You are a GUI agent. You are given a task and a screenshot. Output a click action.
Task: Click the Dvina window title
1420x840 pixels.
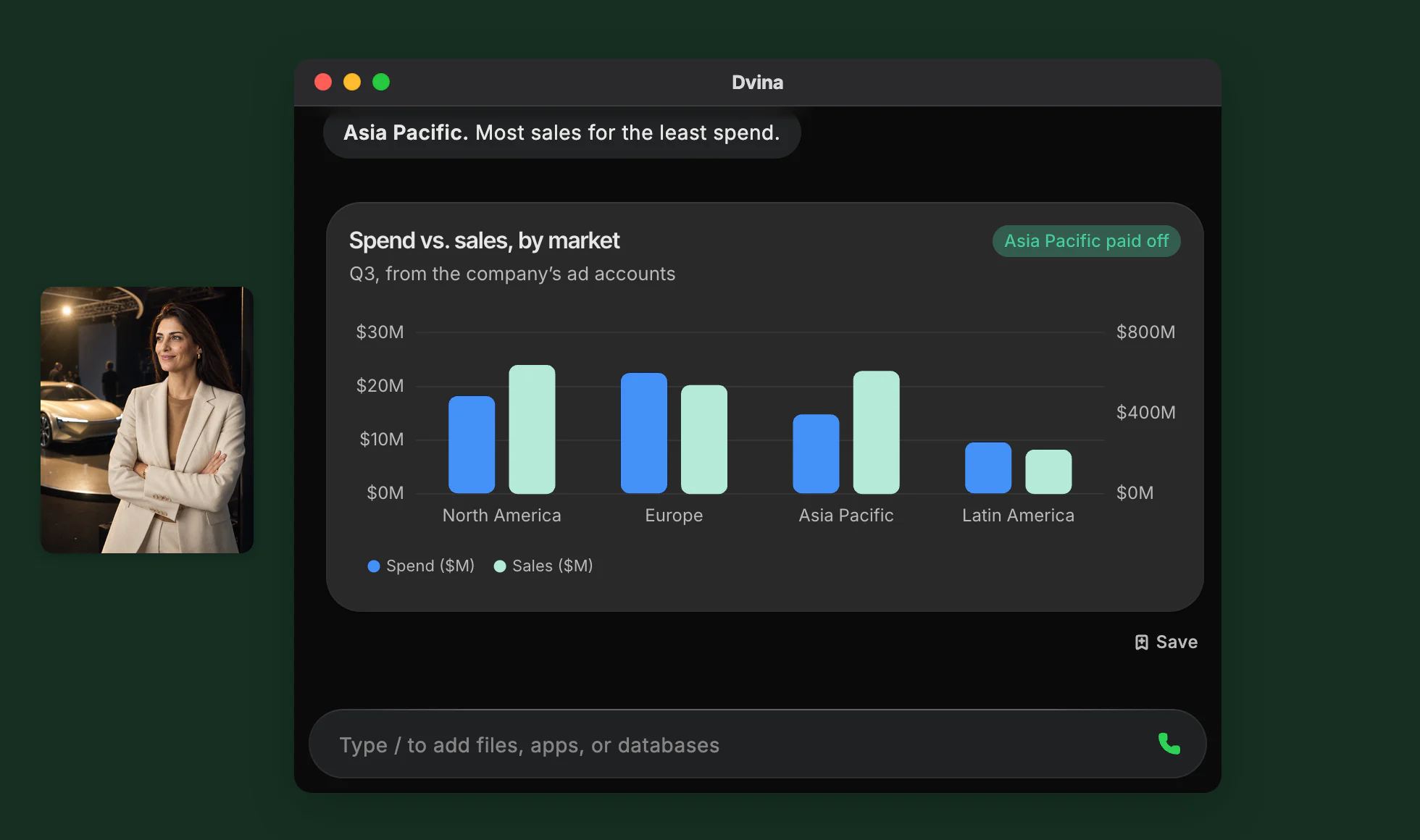(757, 83)
